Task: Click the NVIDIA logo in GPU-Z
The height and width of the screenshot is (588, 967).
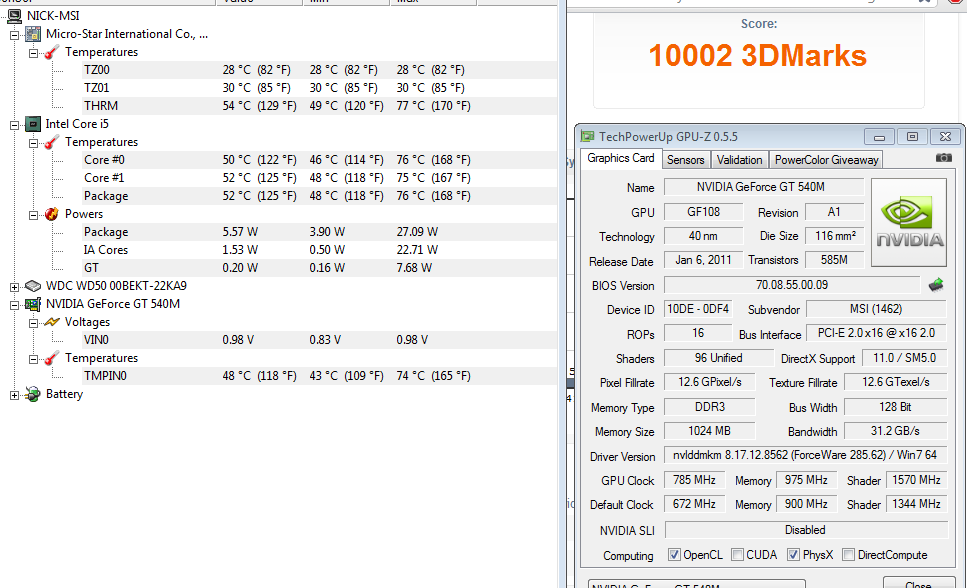Action: tap(909, 223)
